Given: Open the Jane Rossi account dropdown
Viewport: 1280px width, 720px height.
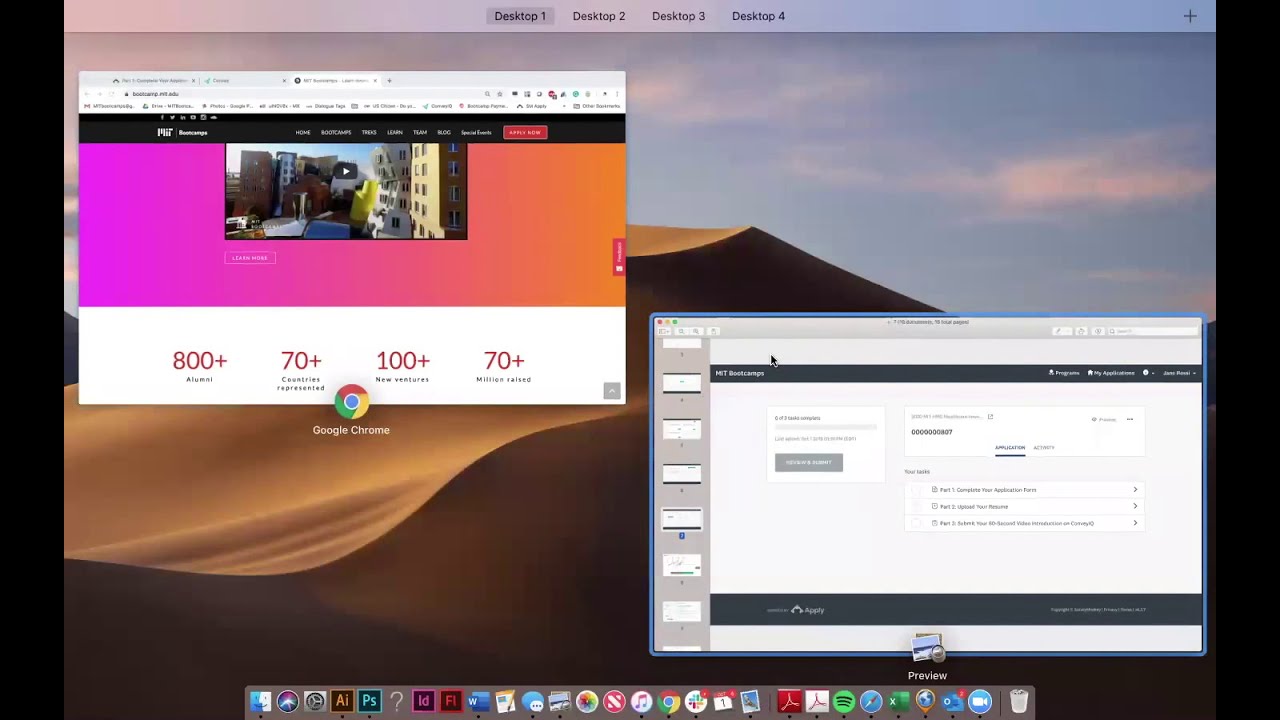Looking at the screenshot, I should pyautogui.click(x=1179, y=373).
